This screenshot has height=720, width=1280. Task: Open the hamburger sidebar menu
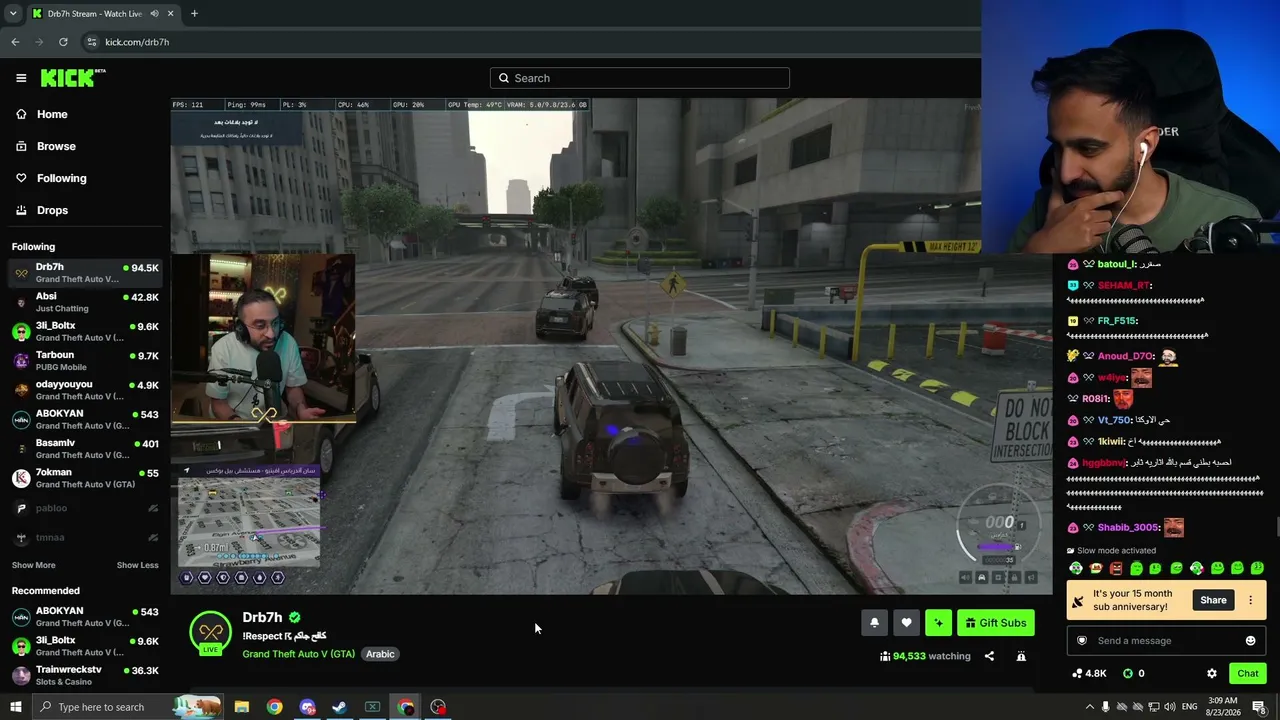pos(21,78)
